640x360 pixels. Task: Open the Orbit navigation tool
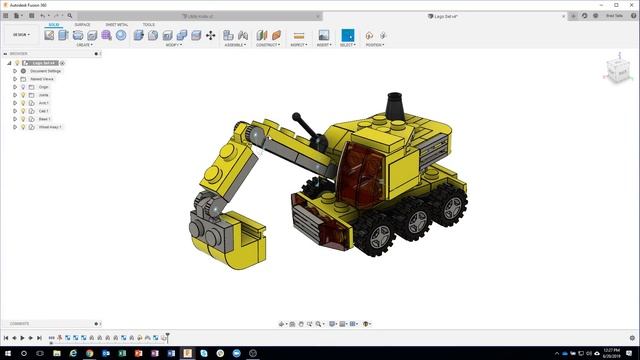[x=281, y=324]
